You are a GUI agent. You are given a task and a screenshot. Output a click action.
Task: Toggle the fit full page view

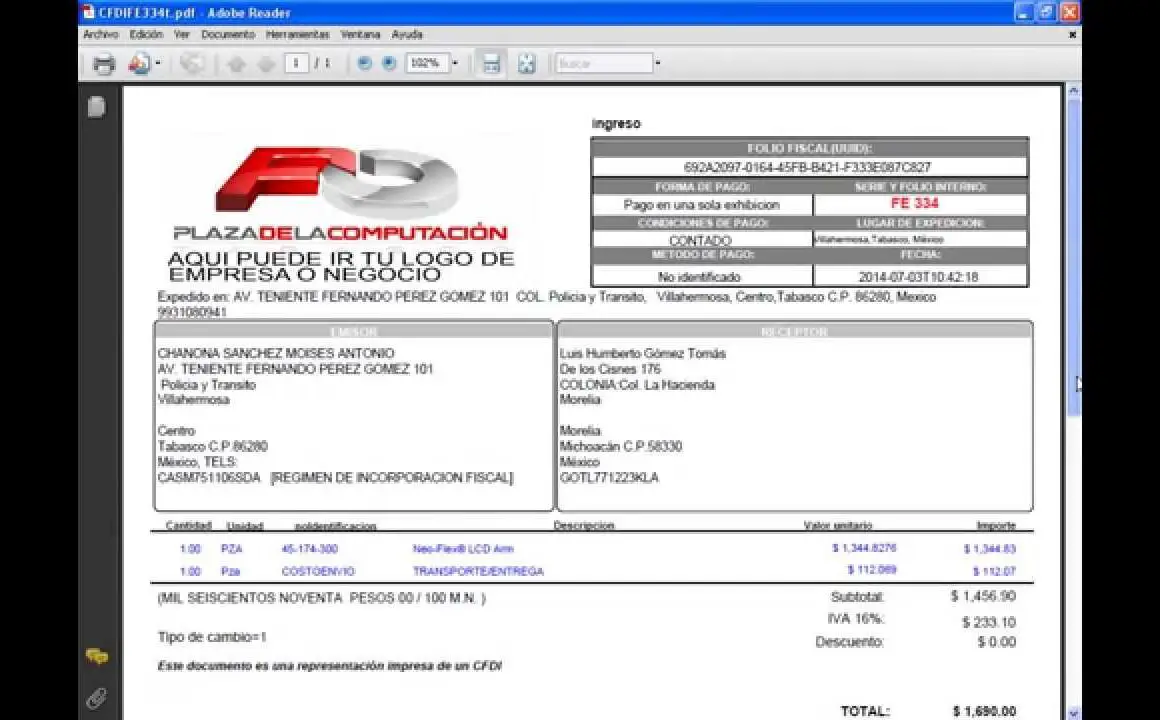pyautogui.click(x=526, y=64)
